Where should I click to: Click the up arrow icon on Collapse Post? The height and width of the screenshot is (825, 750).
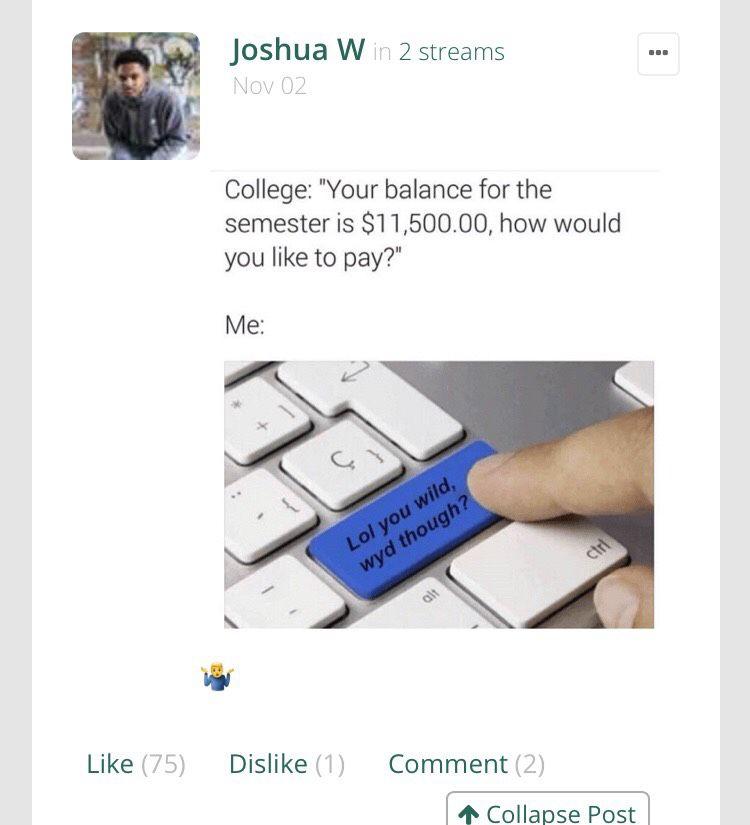pyautogui.click(x=468, y=814)
